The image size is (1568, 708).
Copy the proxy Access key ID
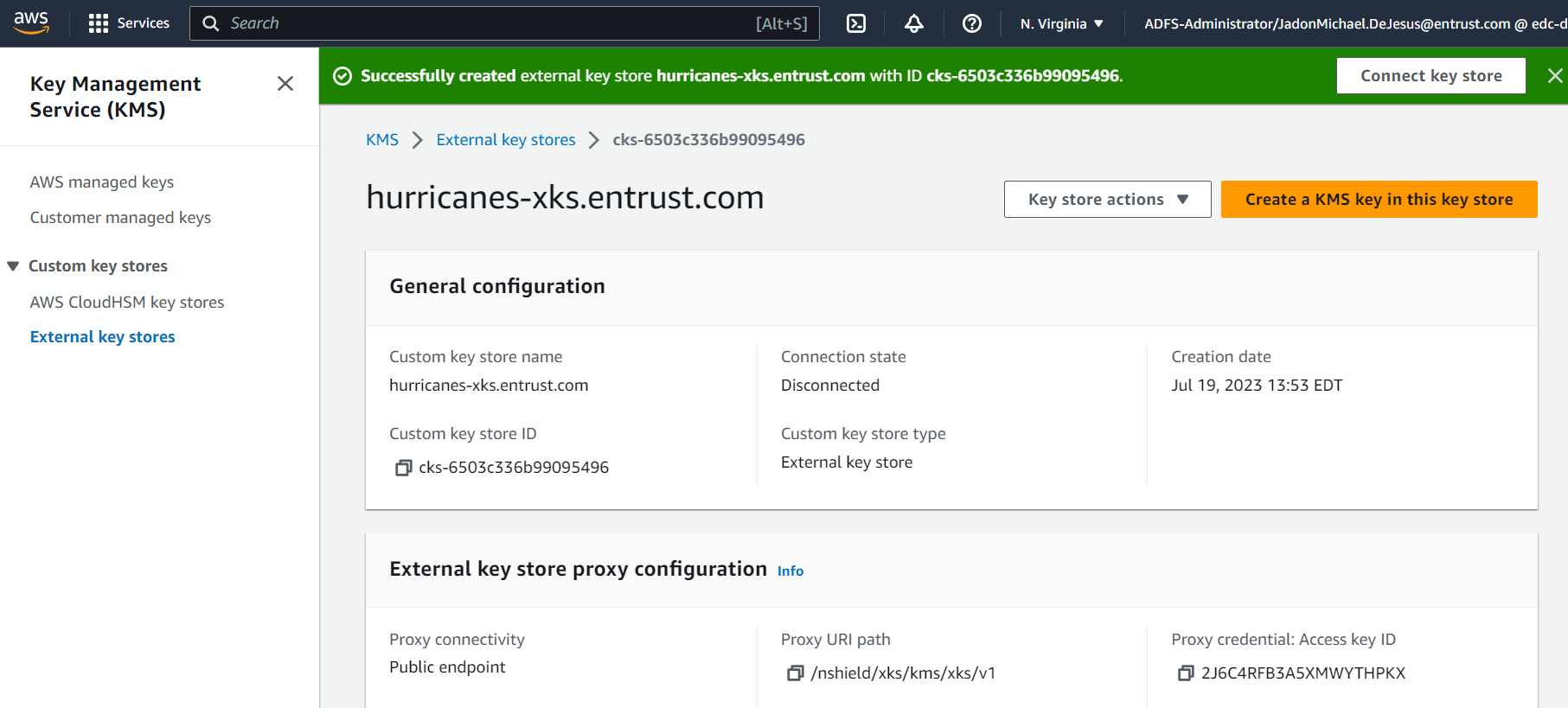(x=1186, y=673)
